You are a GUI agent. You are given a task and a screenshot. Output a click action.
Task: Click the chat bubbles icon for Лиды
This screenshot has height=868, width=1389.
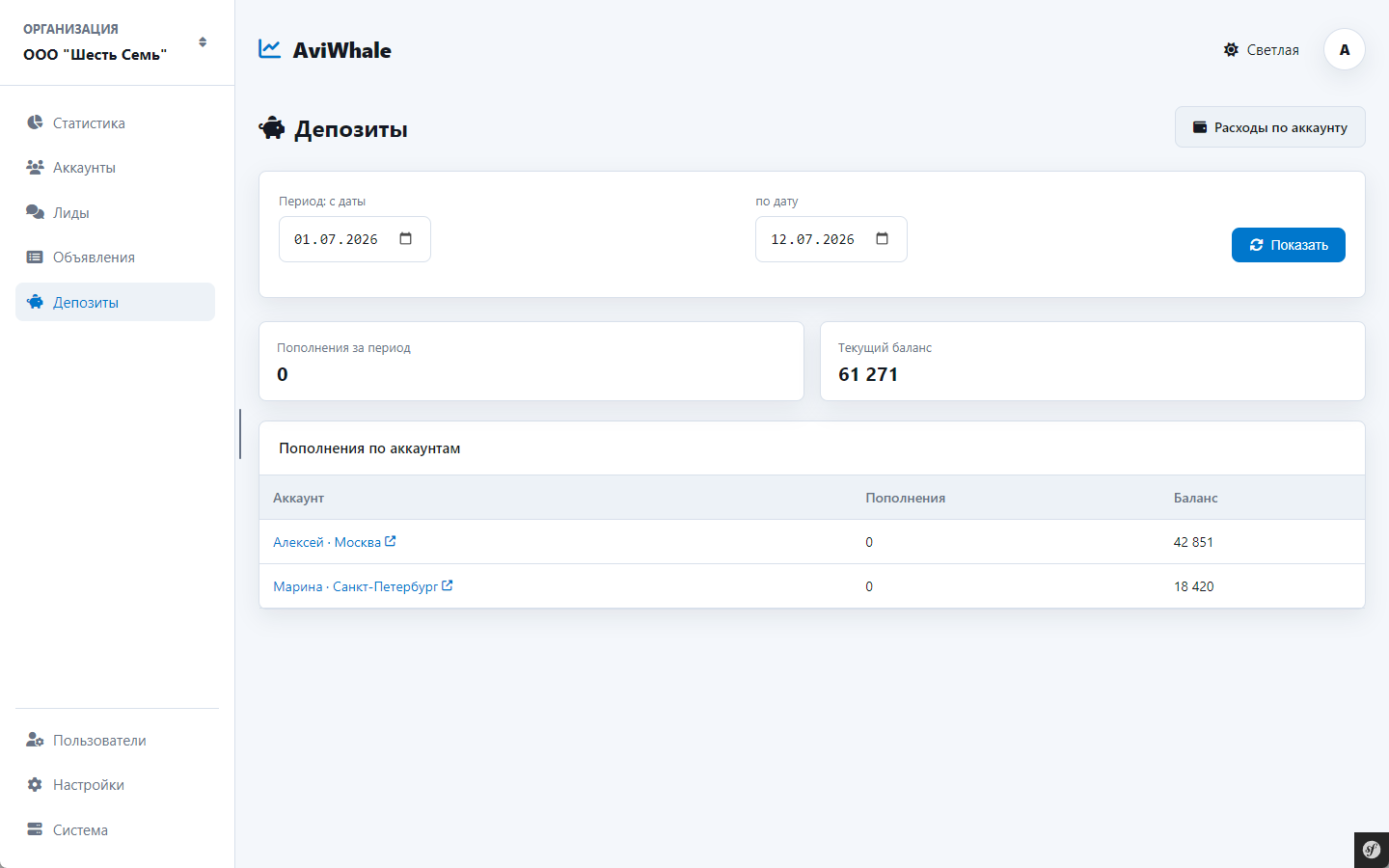[x=35, y=212]
